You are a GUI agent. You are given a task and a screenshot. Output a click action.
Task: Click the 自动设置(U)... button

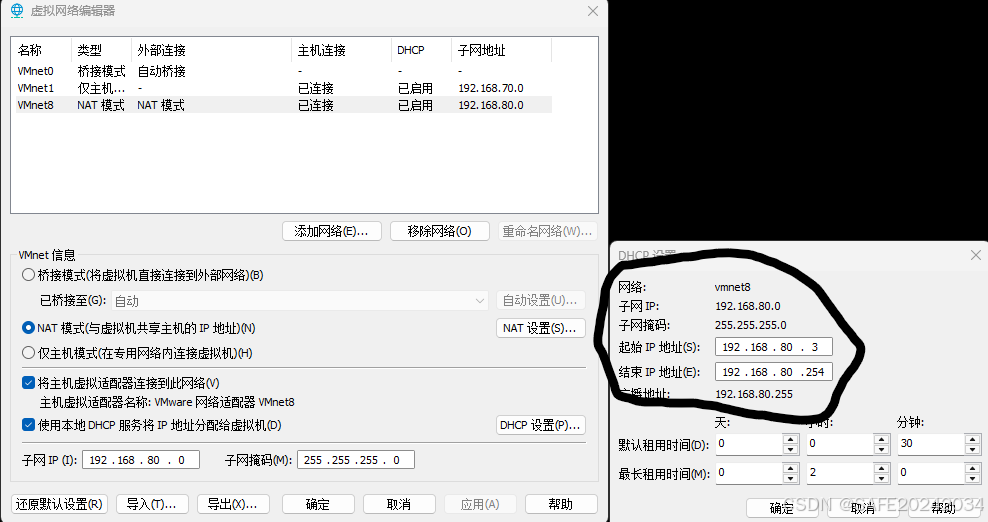coord(541,301)
